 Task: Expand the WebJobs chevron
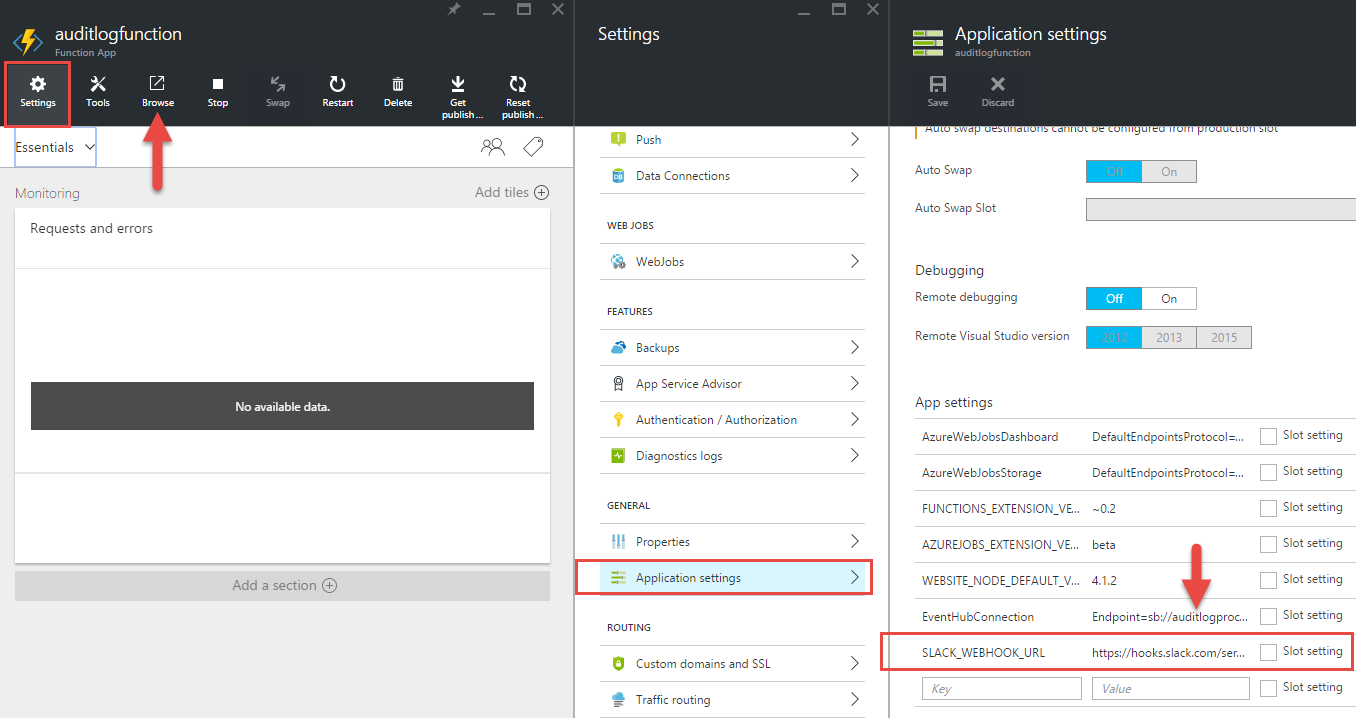point(855,262)
